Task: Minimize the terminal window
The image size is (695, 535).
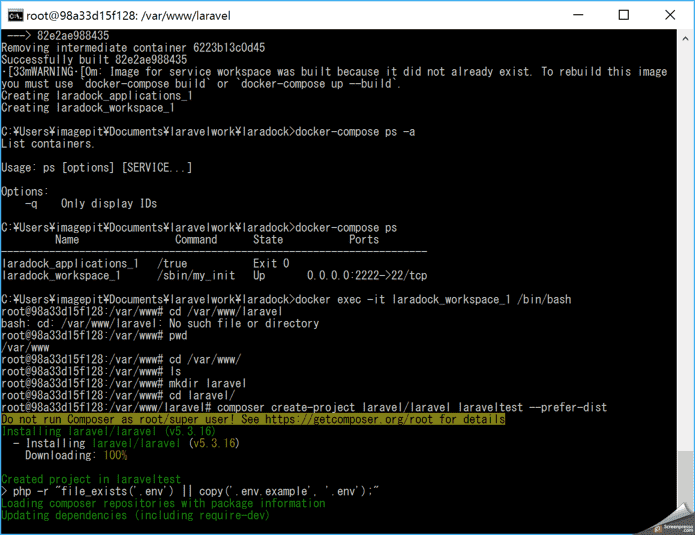Action: (577, 15)
